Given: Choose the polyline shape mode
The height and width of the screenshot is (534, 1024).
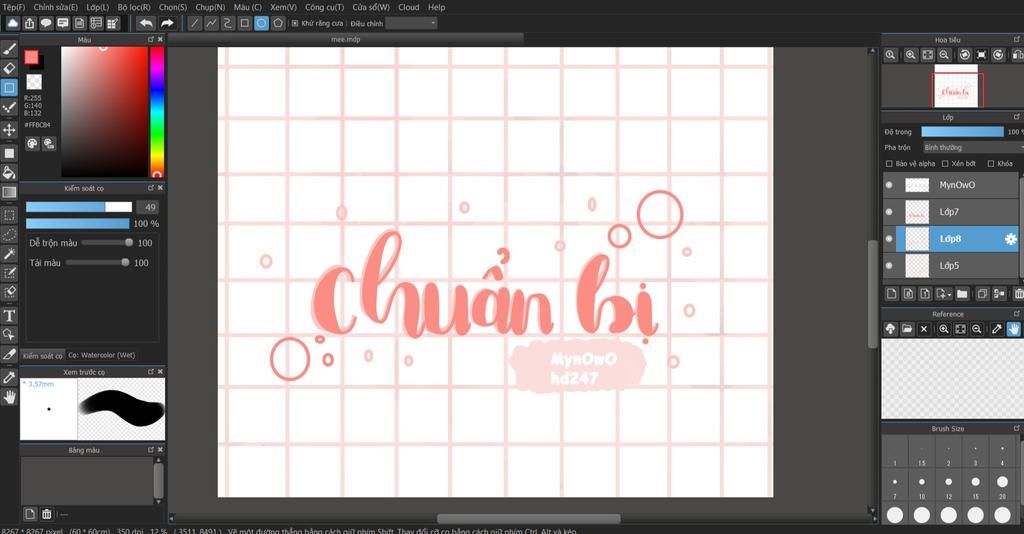Looking at the screenshot, I should point(212,24).
